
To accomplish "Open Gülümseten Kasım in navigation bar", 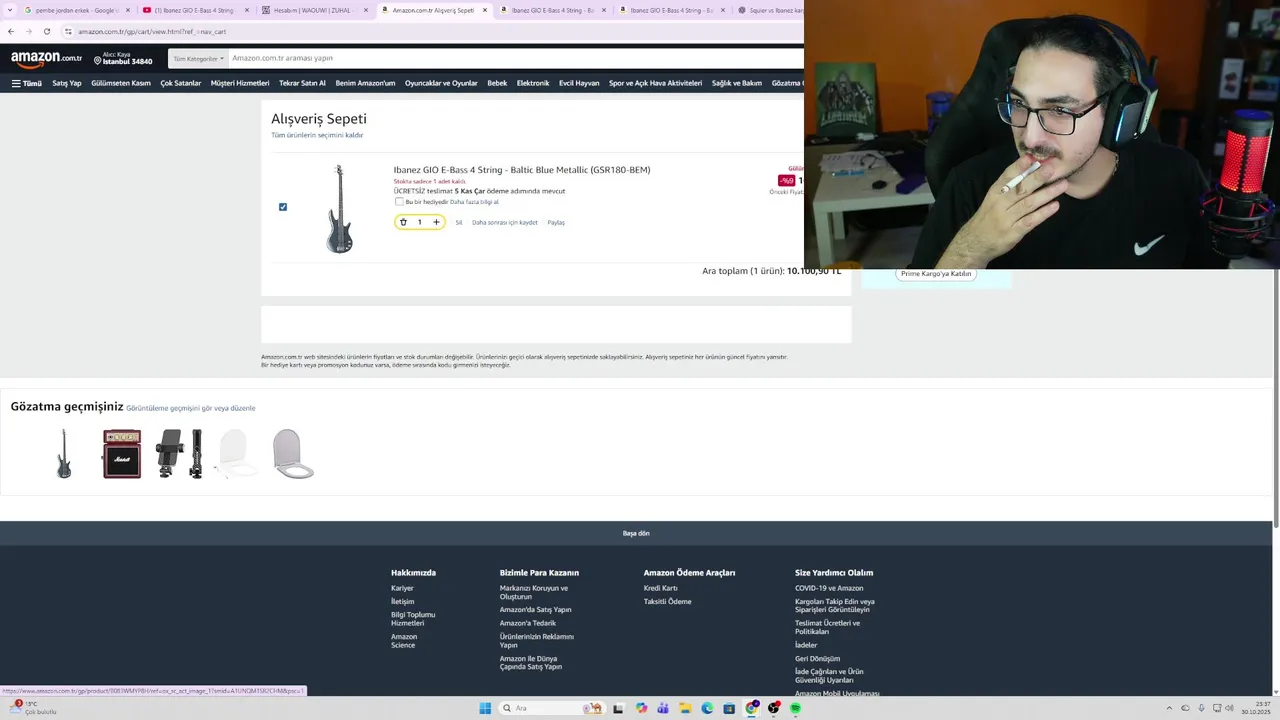I will [121, 83].
